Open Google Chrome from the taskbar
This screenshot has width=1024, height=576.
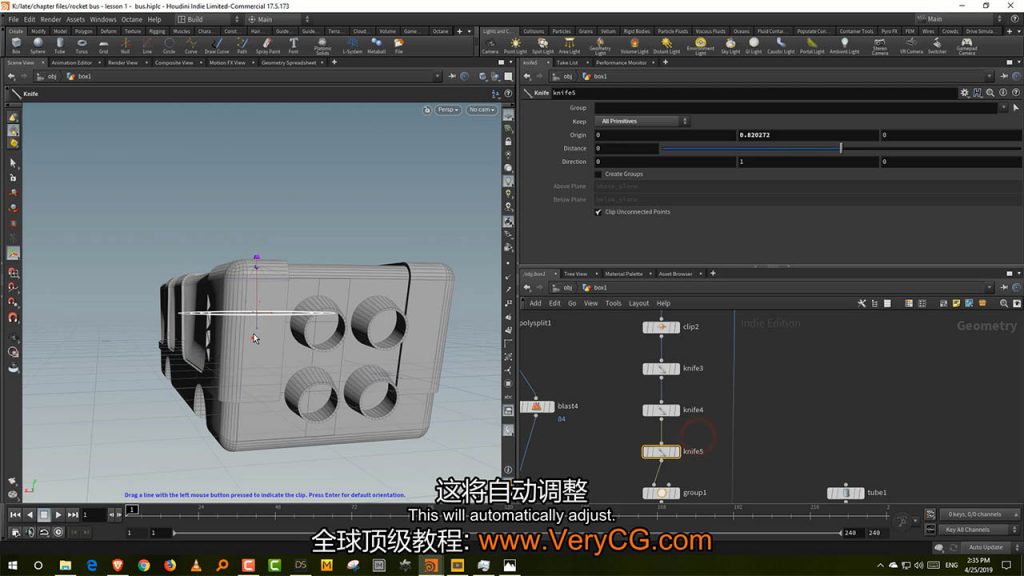[144, 565]
